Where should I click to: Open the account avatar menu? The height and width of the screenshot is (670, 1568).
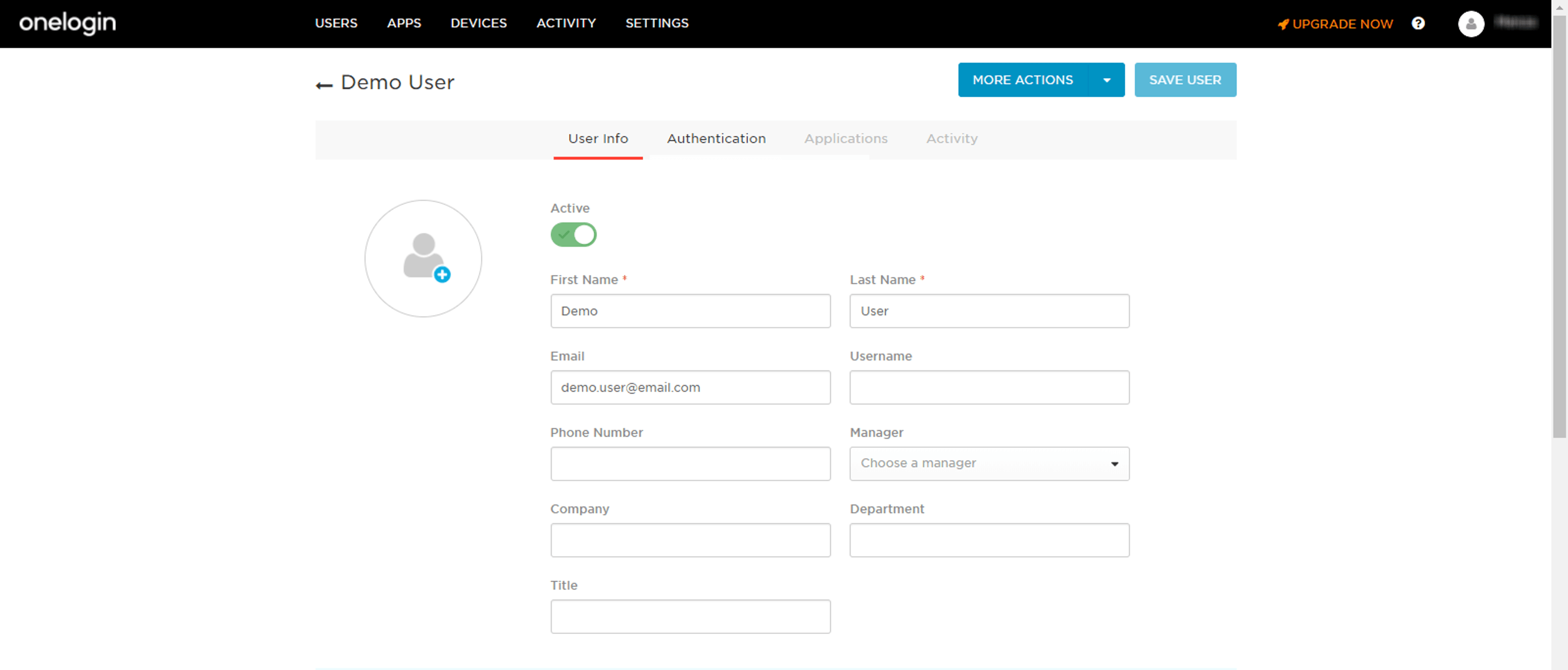pos(1470,24)
